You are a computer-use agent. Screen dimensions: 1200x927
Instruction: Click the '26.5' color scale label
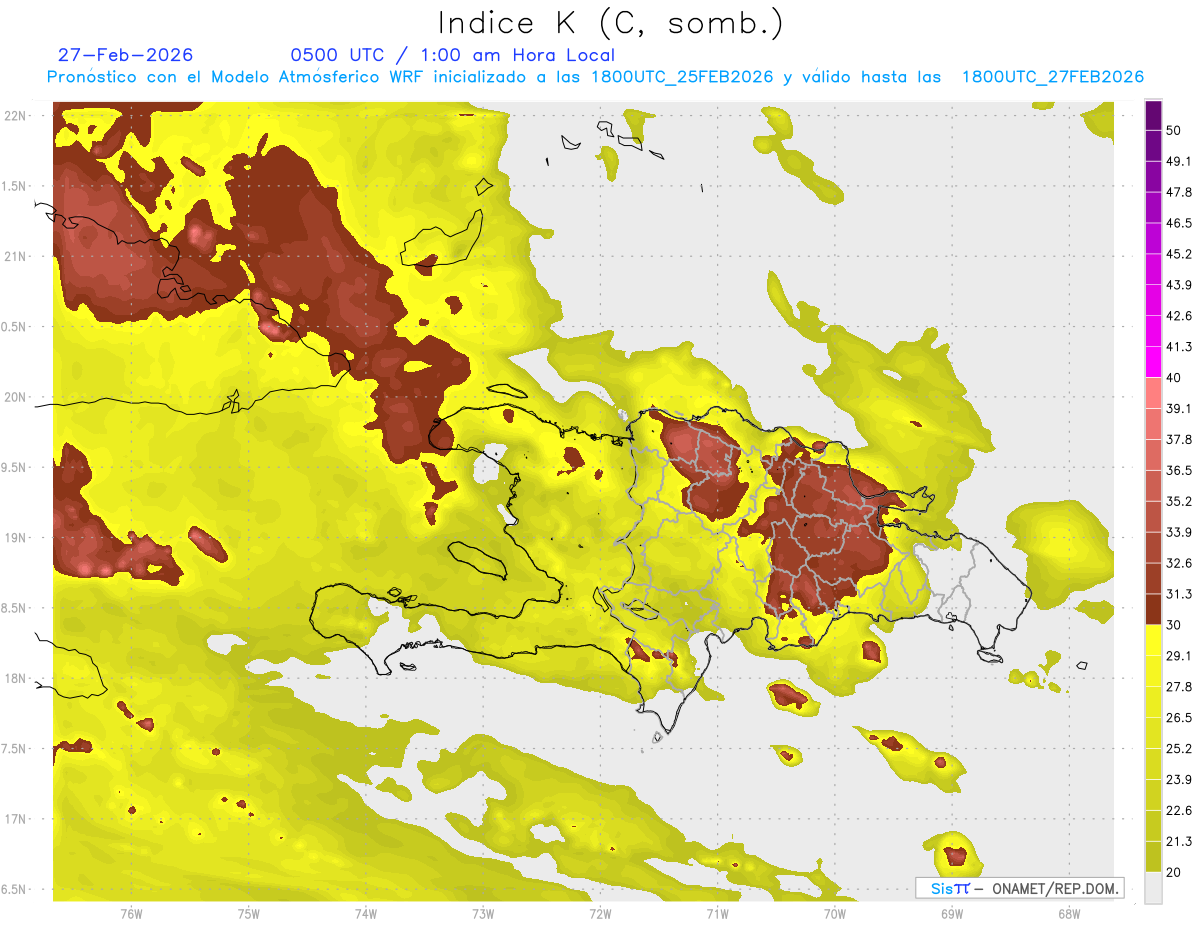click(1179, 718)
